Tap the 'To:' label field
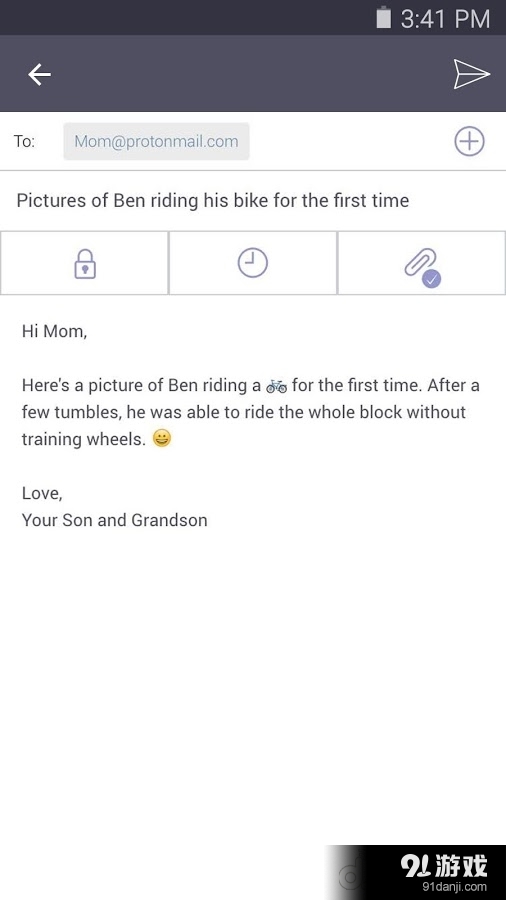Viewport: 506px width, 900px height. tap(25, 141)
